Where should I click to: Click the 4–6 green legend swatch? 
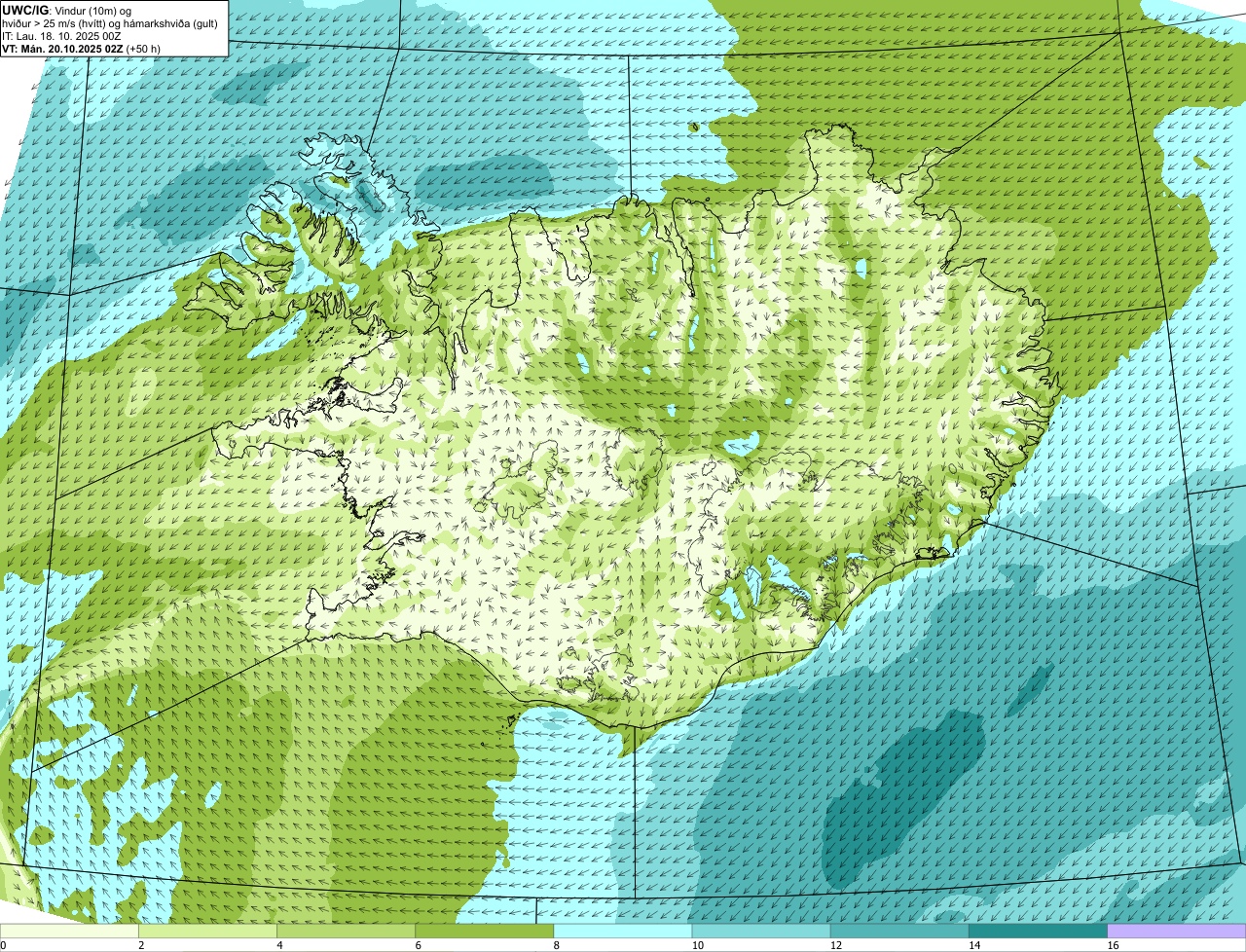347,932
